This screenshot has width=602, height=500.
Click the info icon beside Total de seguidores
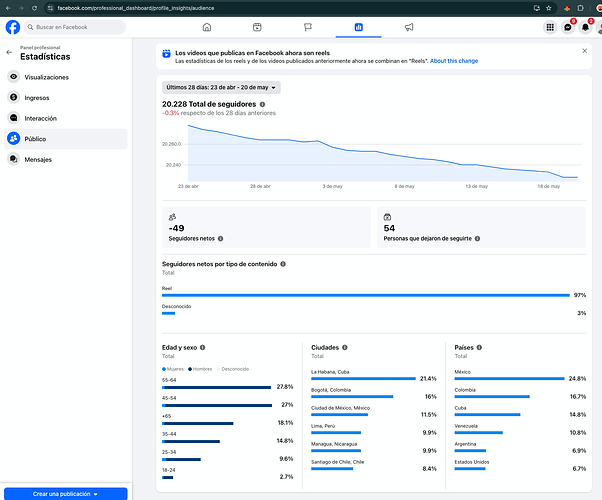[x=263, y=104]
